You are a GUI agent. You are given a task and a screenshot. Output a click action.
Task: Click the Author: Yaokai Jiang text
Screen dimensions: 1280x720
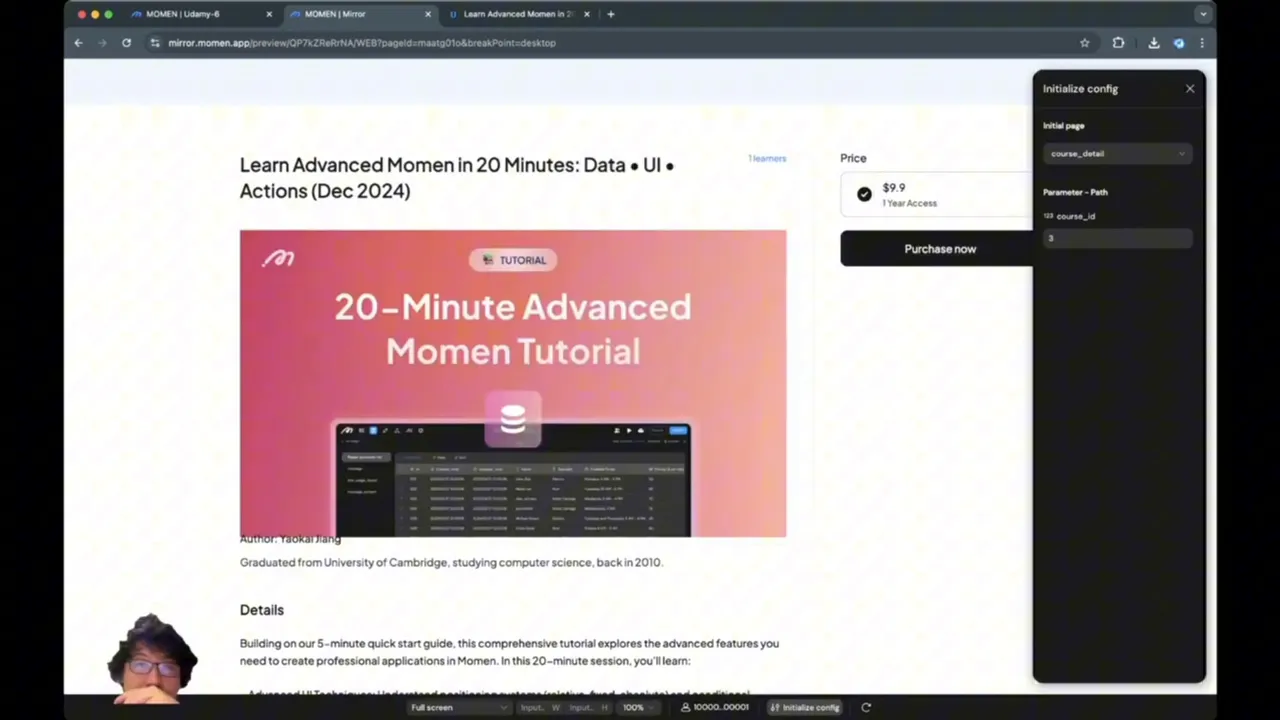(290, 539)
